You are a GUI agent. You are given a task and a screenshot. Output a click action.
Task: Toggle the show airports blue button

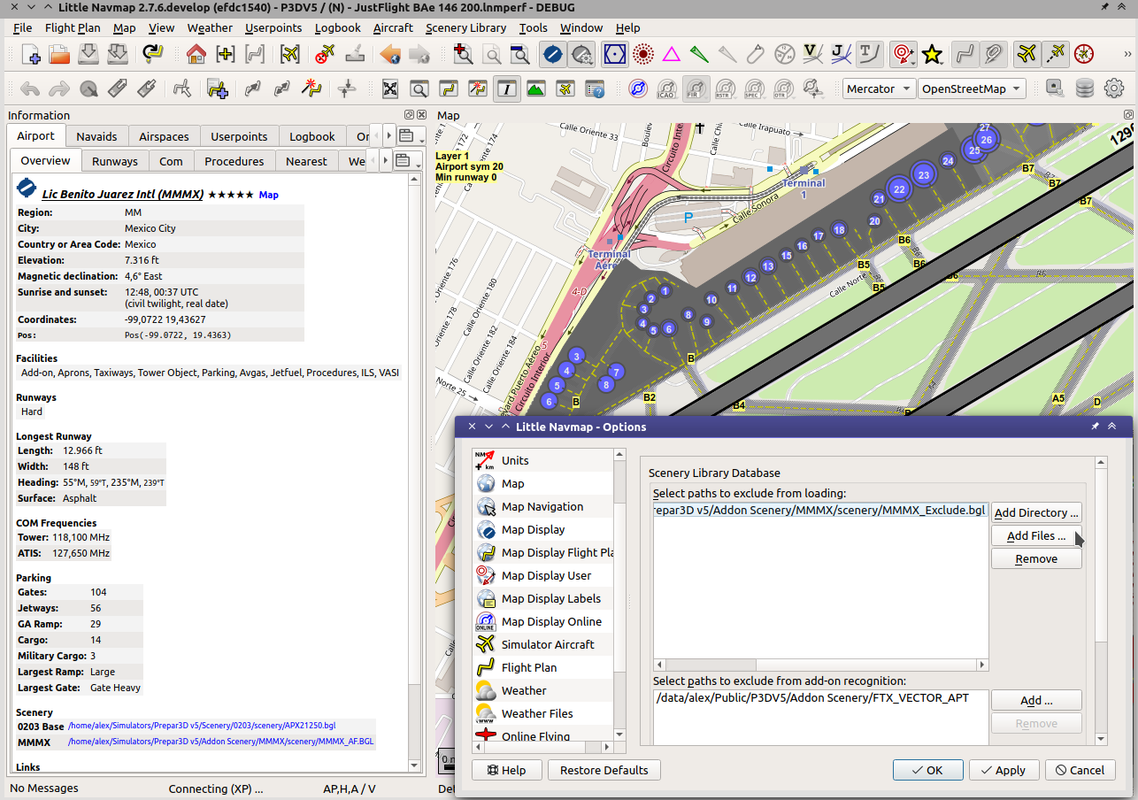(x=553, y=54)
